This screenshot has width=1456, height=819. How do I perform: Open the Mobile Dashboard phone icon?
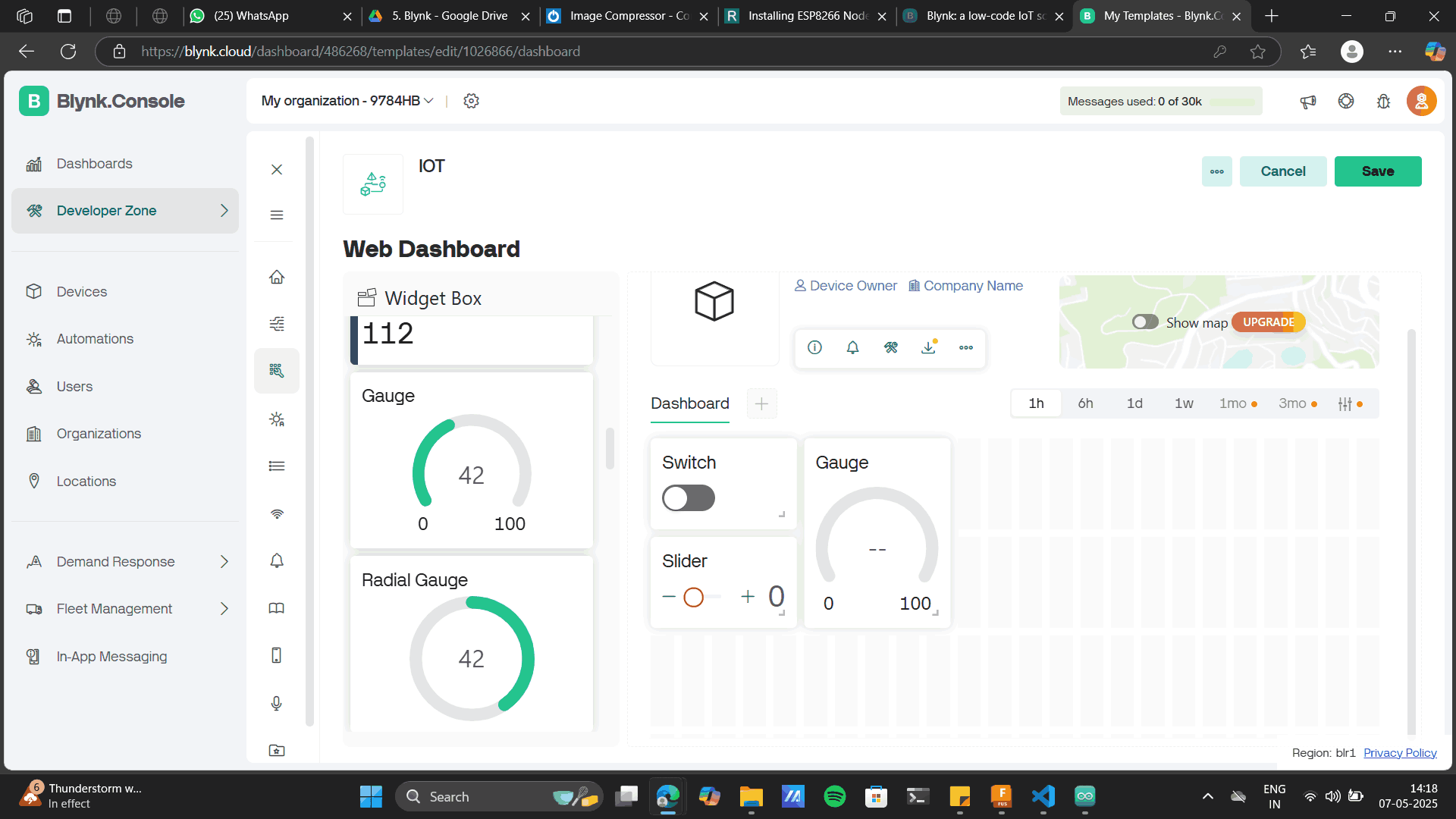coord(277,656)
